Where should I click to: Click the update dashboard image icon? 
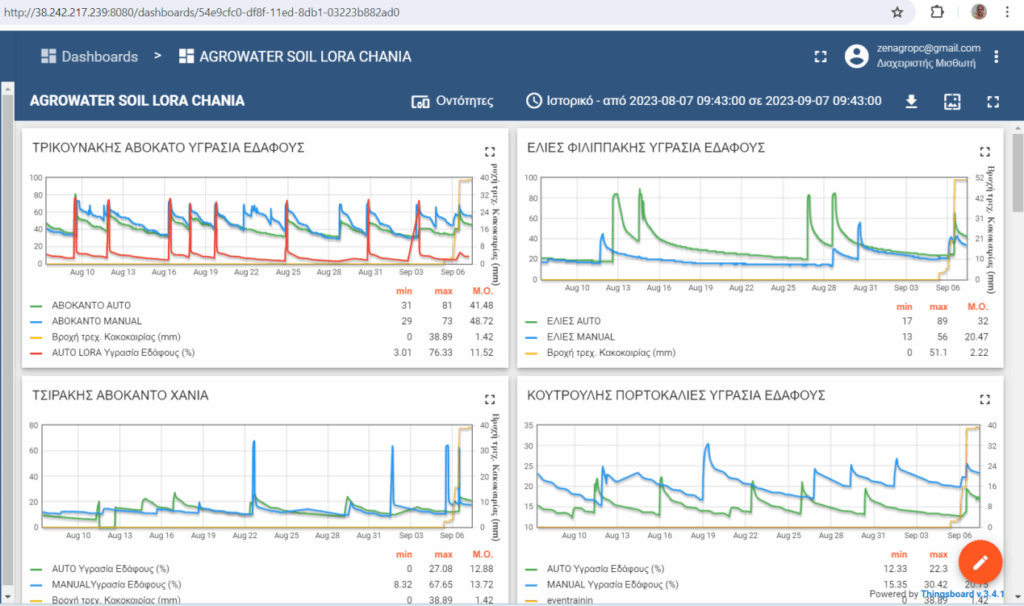pyautogui.click(x=951, y=101)
